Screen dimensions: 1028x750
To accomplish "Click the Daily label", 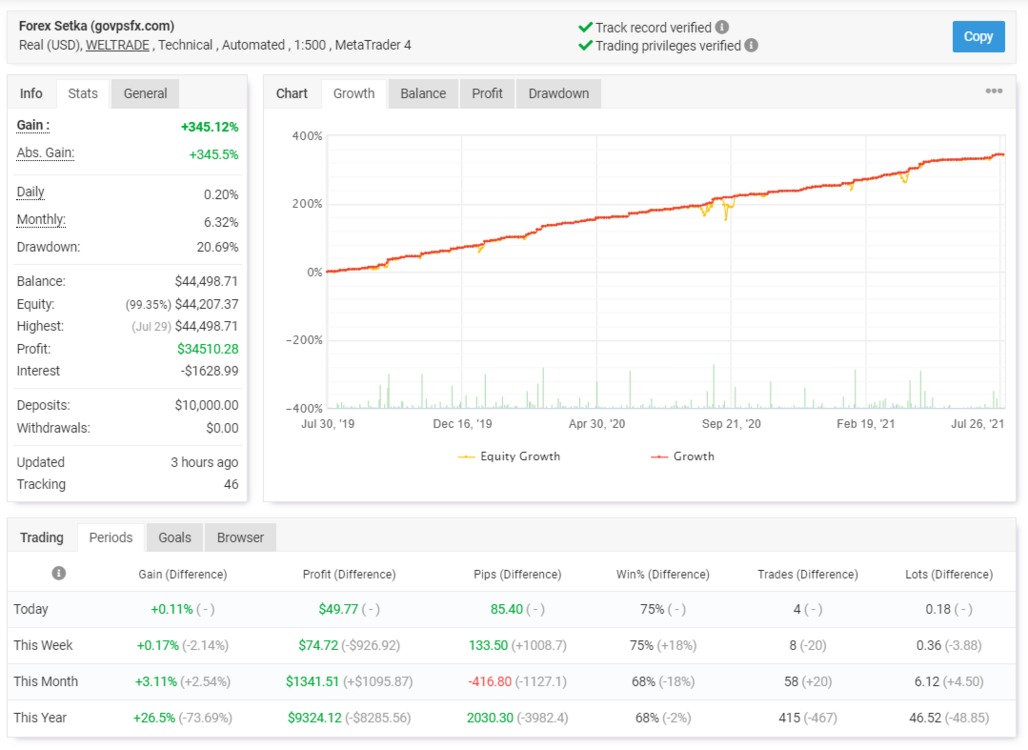I will pos(30,192).
